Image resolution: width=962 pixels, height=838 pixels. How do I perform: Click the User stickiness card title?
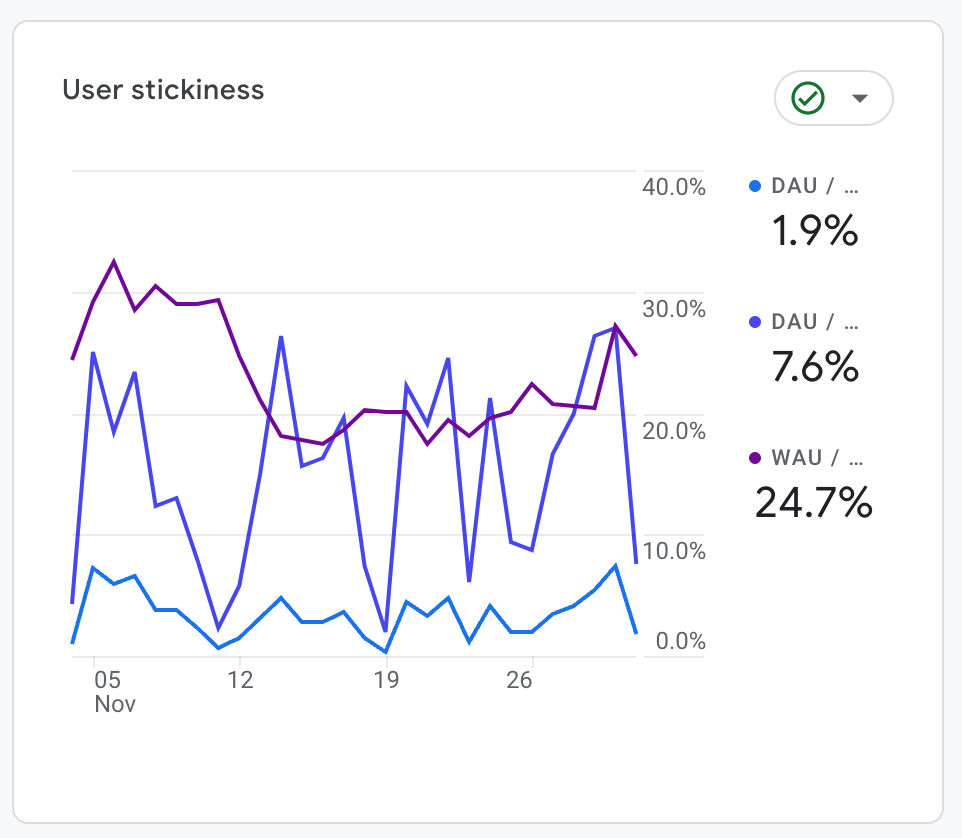click(x=163, y=89)
